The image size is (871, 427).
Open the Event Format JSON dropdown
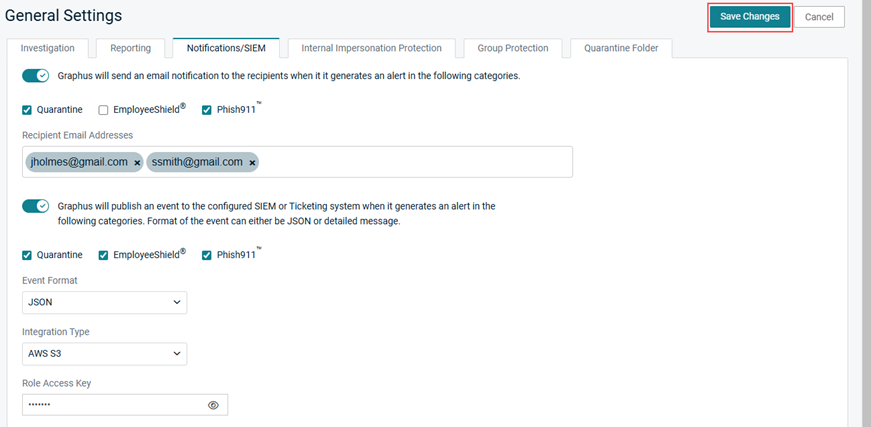click(x=104, y=303)
